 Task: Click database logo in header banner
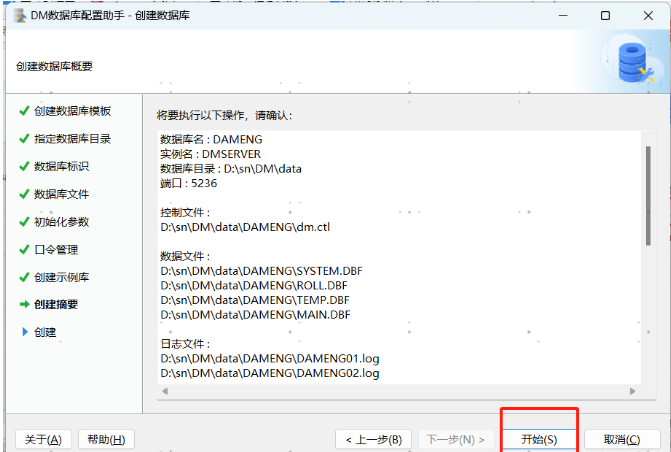(634, 63)
